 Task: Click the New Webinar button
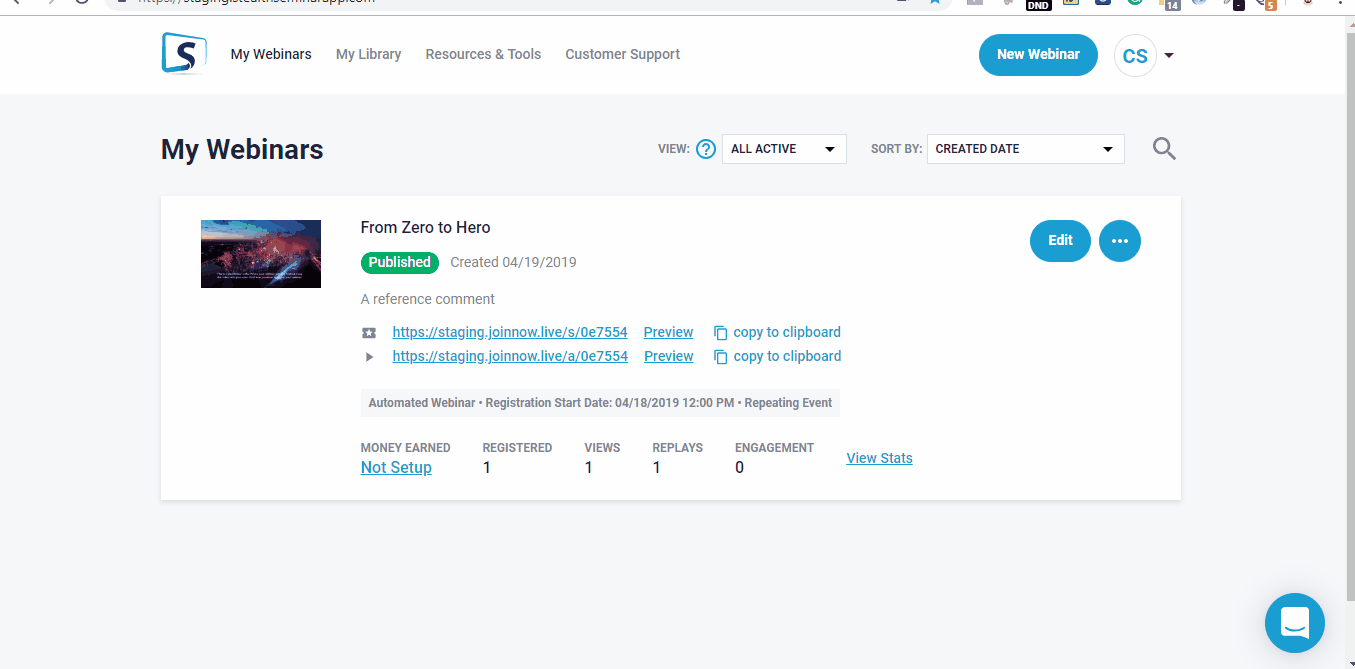pyautogui.click(x=1038, y=55)
